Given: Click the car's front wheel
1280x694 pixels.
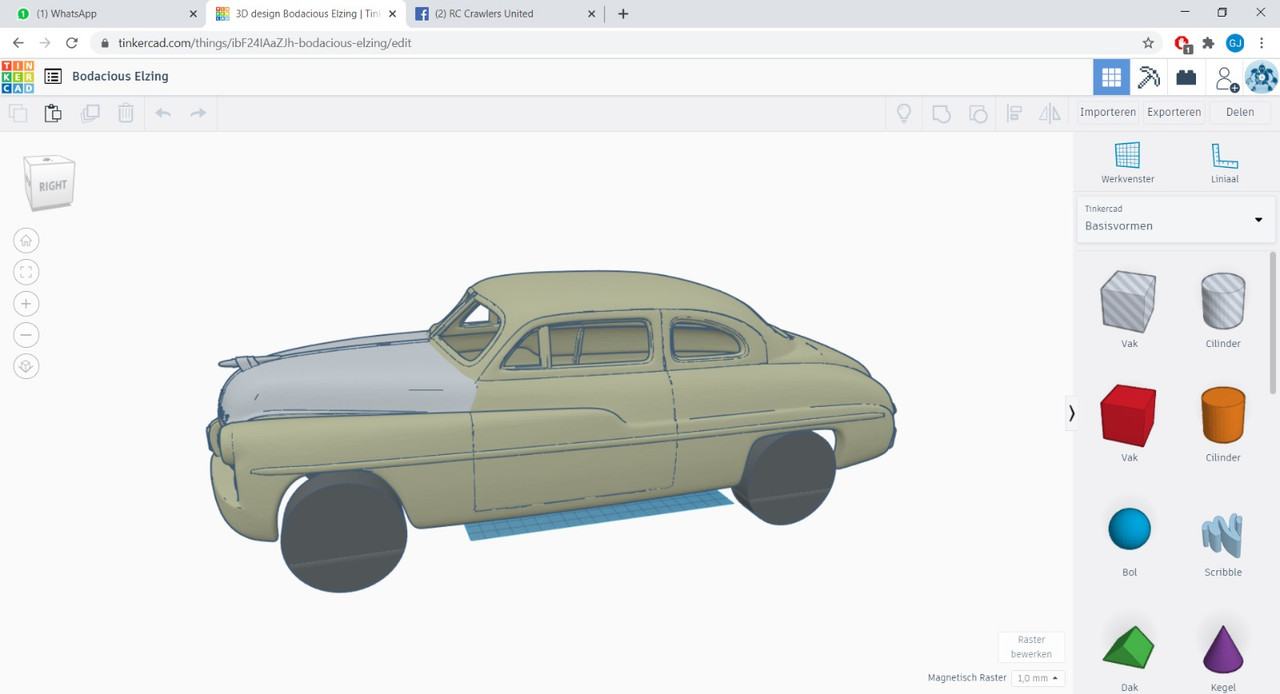Looking at the screenshot, I should (343, 531).
